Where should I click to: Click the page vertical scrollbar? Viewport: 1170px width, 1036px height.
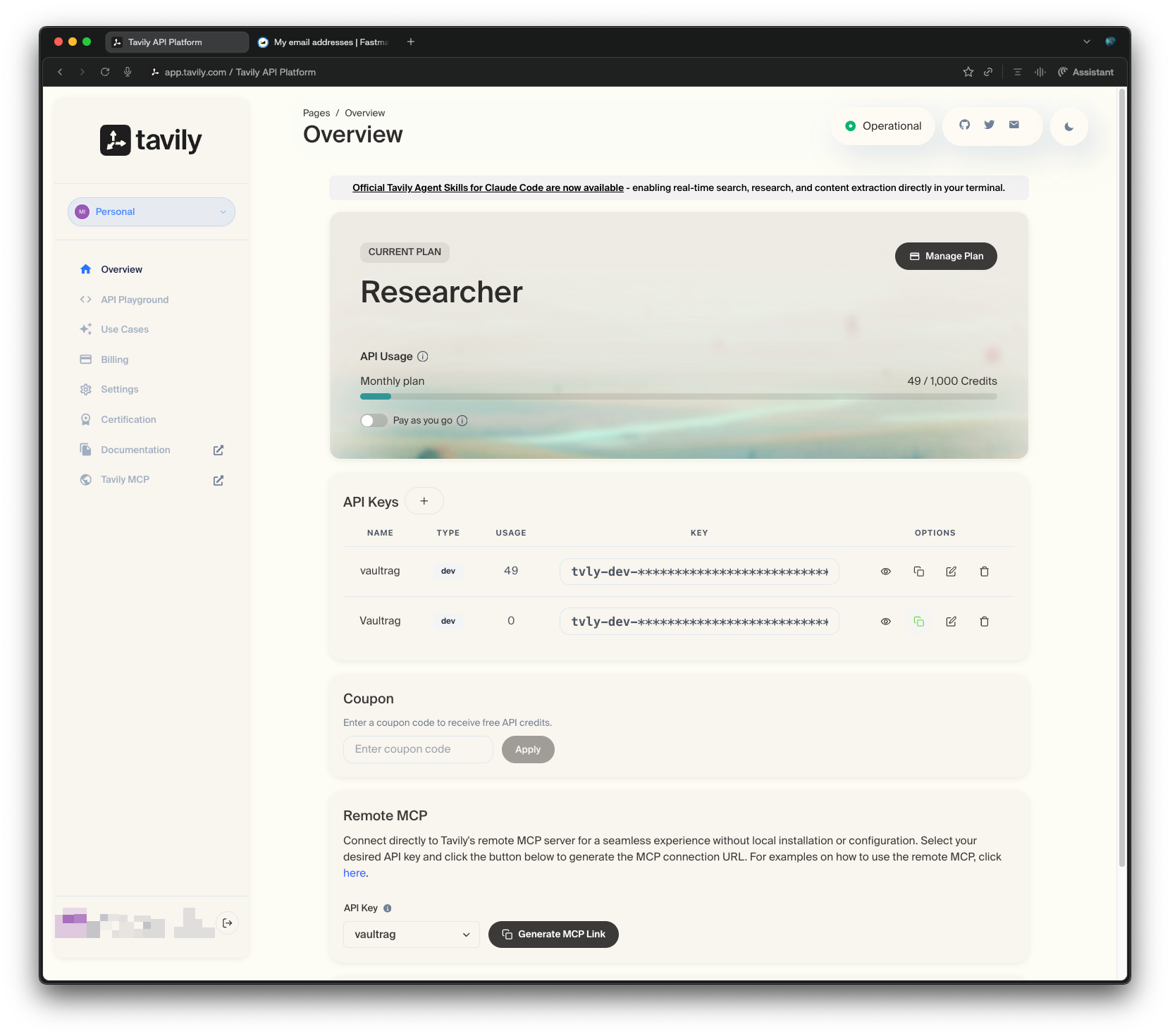[x=1122, y=479]
